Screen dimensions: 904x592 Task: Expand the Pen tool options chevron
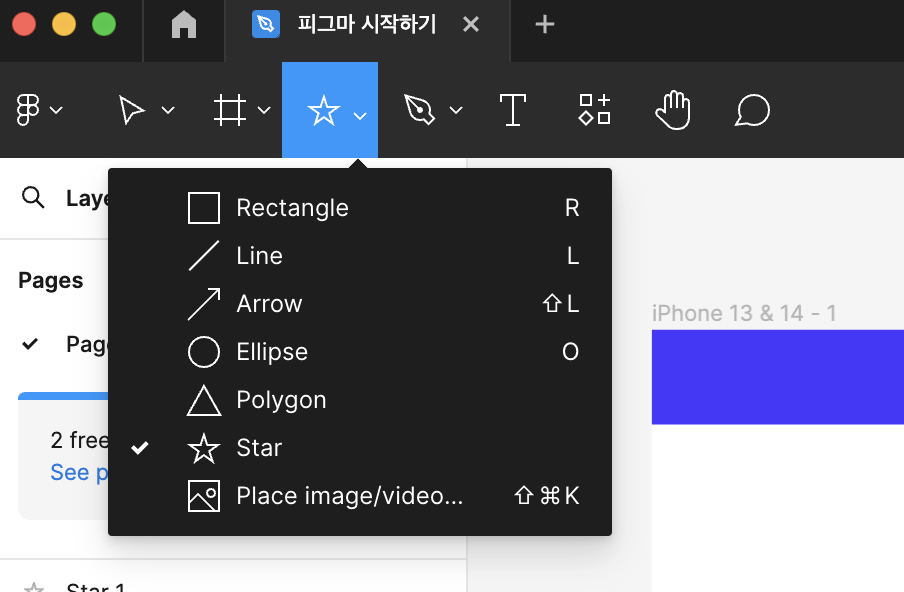tap(456, 110)
